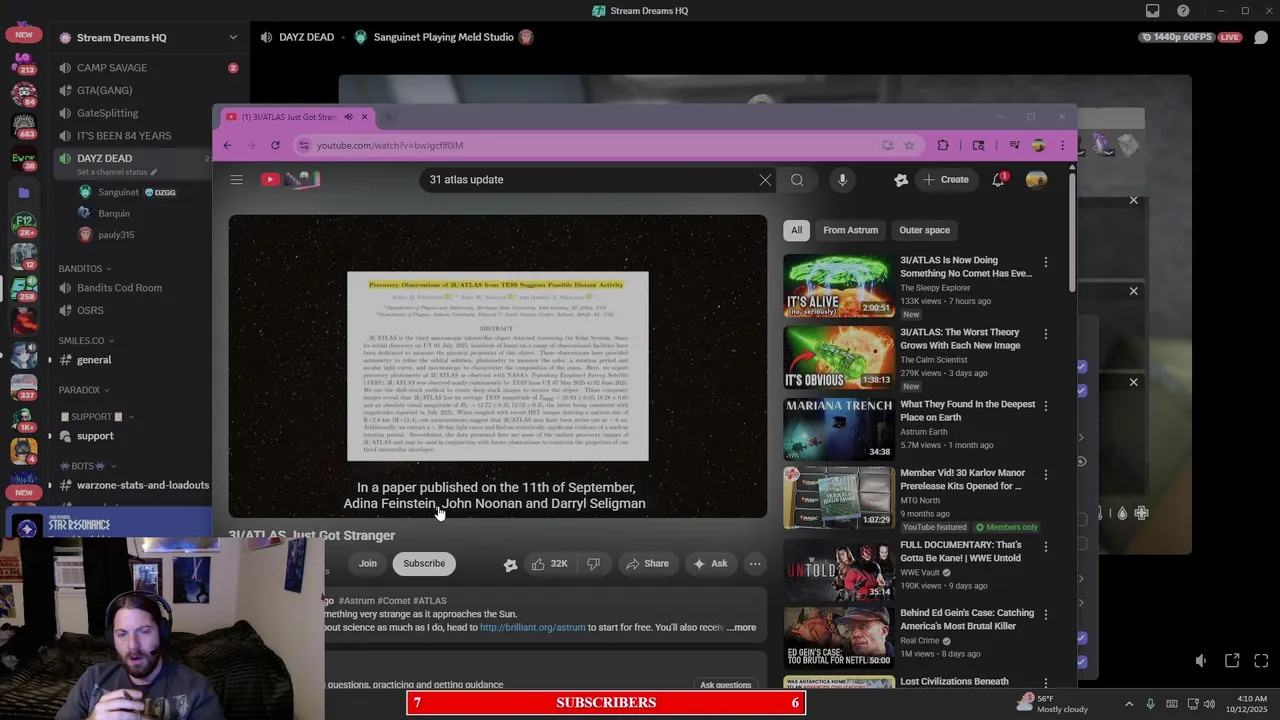1280x720 pixels.
Task: Dislike the video
Action: pos(593,564)
